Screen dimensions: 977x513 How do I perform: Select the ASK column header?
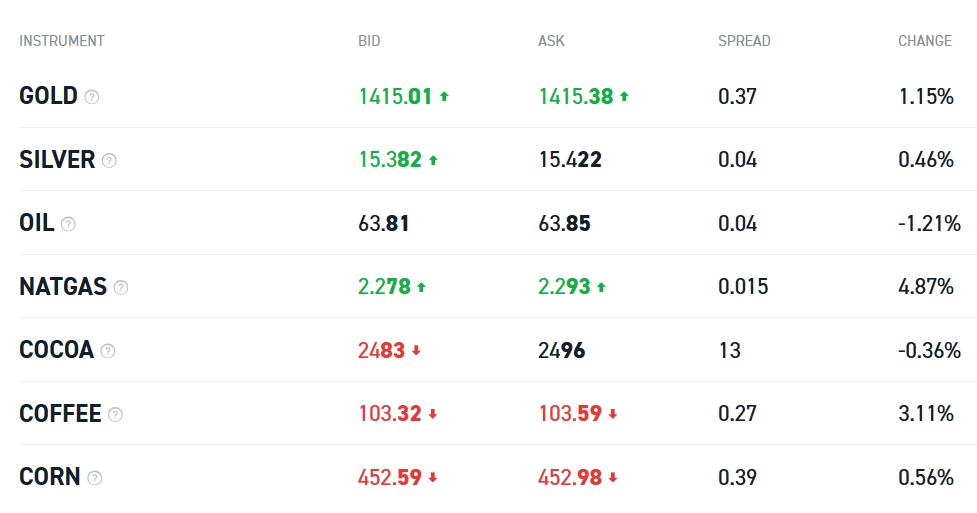[551, 41]
